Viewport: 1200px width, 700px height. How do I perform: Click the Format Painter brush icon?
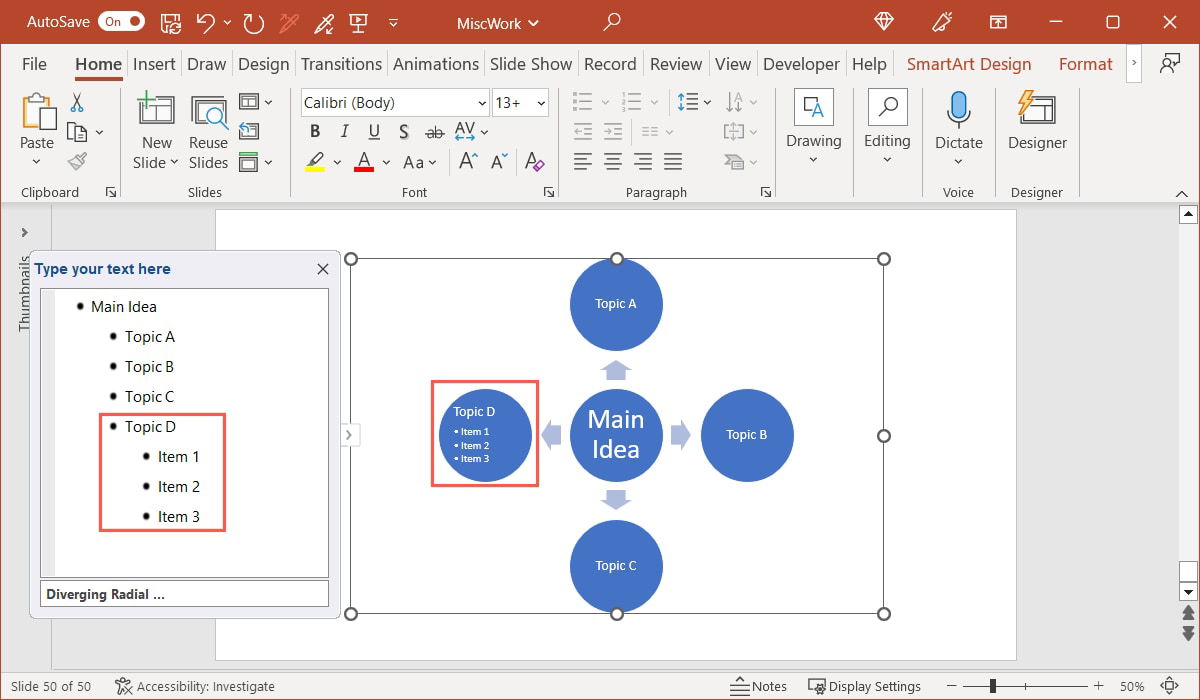coord(77,161)
